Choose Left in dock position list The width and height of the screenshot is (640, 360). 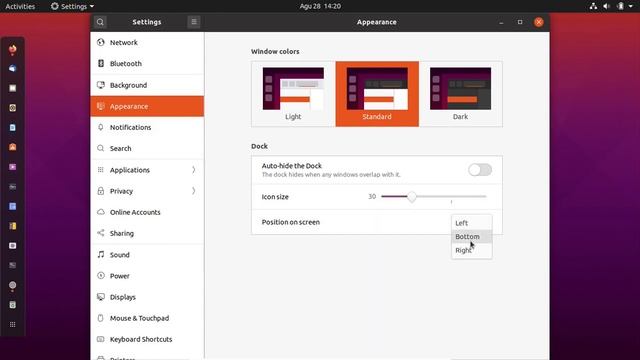click(471, 223)
